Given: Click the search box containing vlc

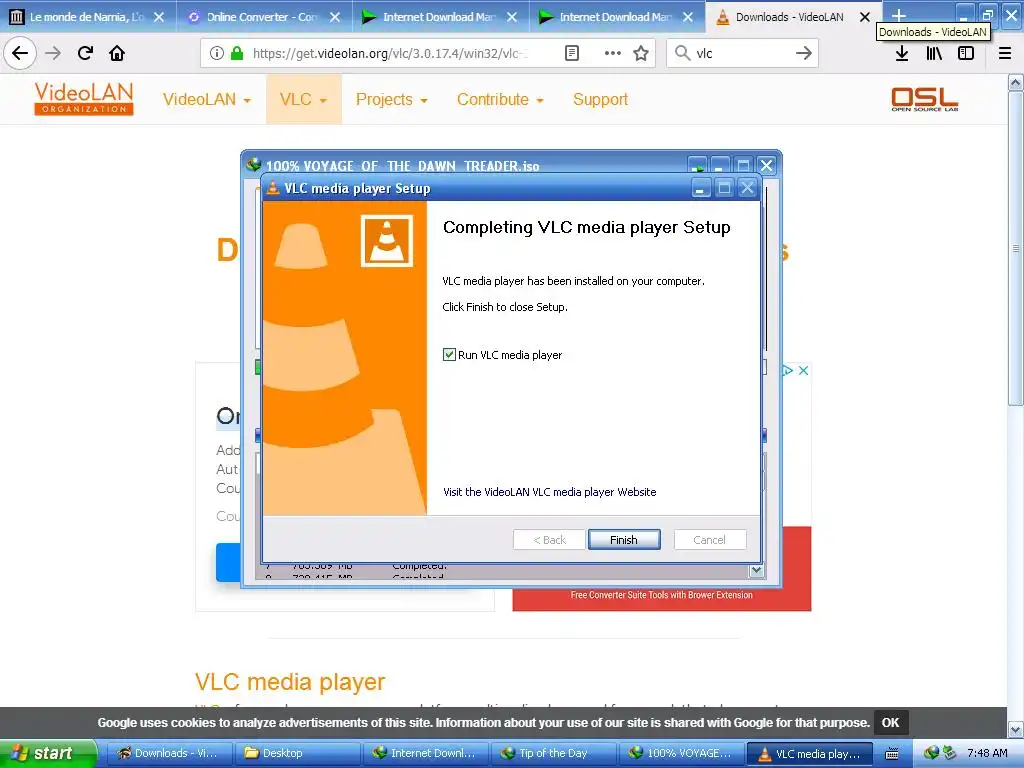Looking at the screenshot, I should (743, 53).
